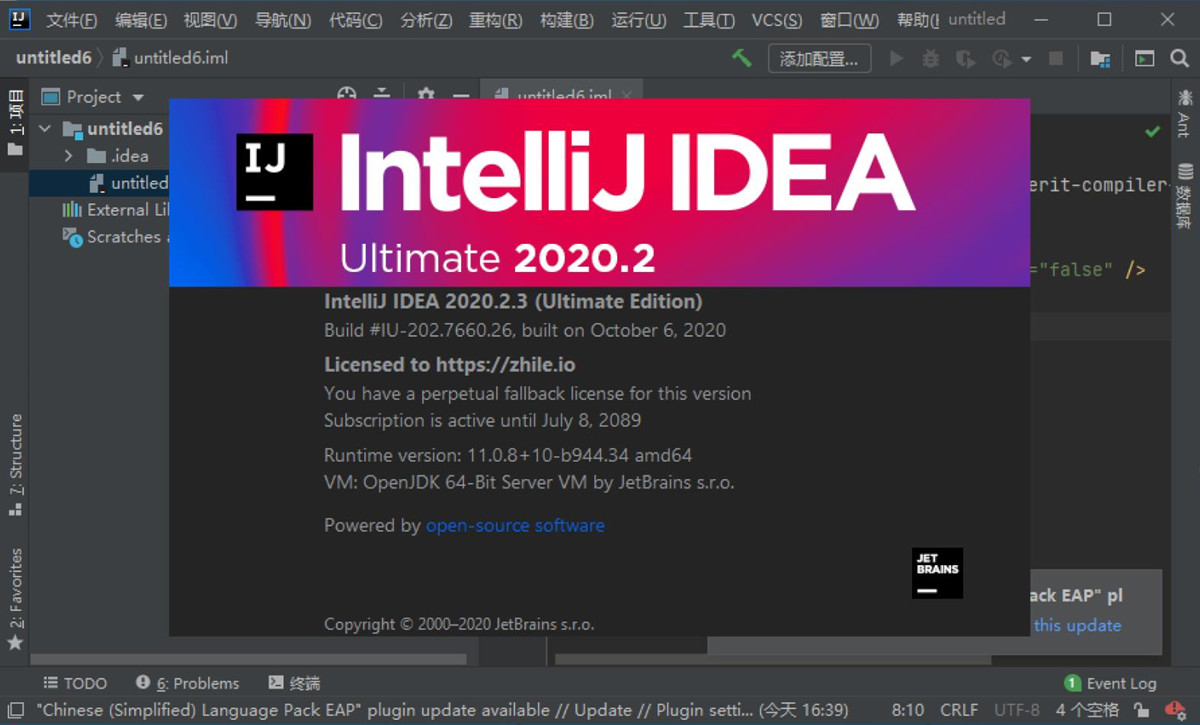Click the 8:10 line:column indicator
Screen dimensions: 1200x725
point(908,710)
